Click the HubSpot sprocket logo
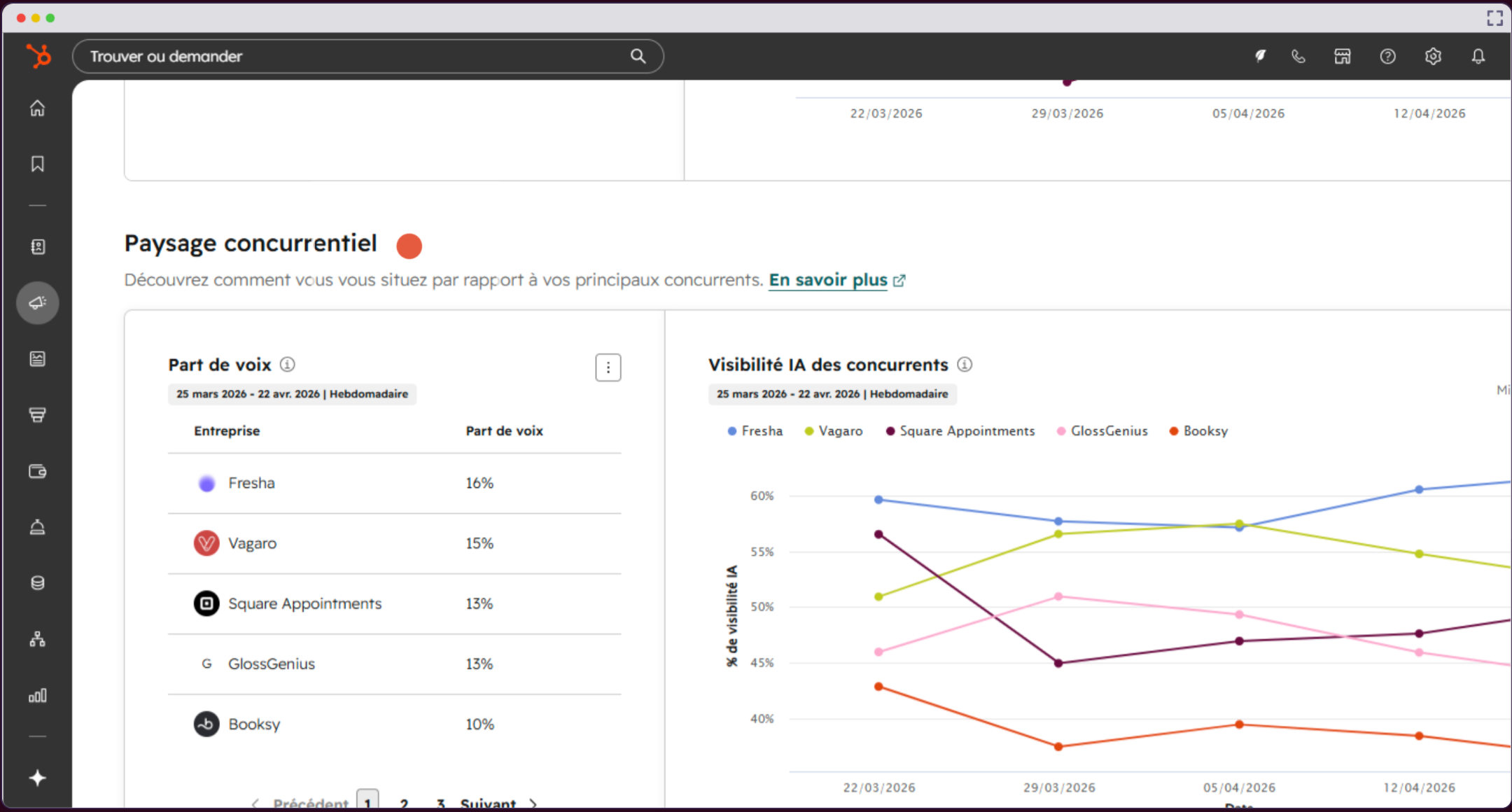The image size is (1512, 812). tap(38, 55)
